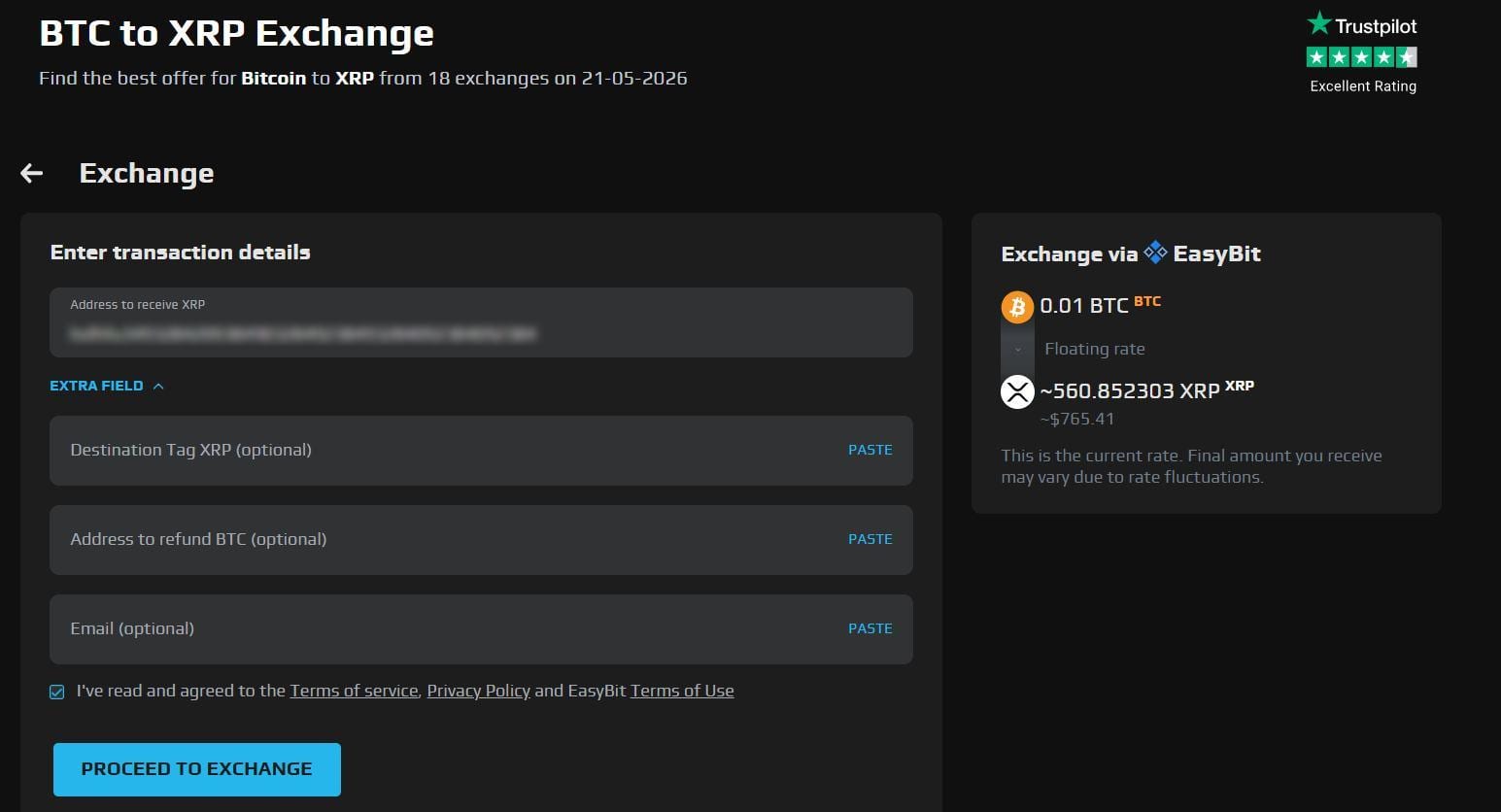Click the white XRP ticker superscript
1501x812 pixels.
click(x=1240, y=386)
